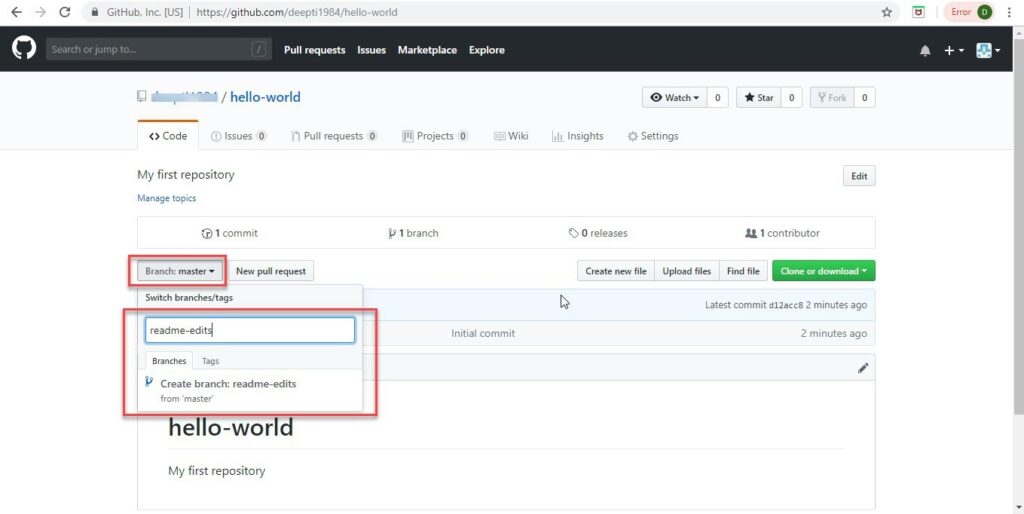Image resolution: width=1024 pixels, height=514 pixels.
Task: Click the branch name input with readme-edits
Action: 250,330
